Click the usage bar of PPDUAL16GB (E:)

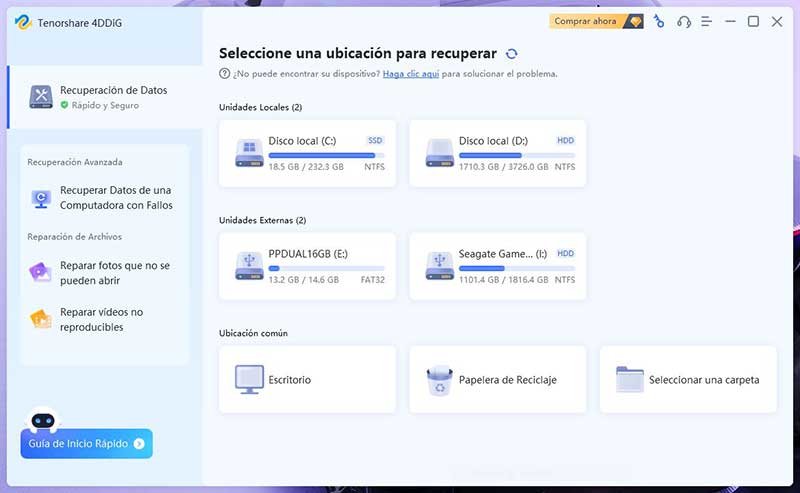point(327,268)
